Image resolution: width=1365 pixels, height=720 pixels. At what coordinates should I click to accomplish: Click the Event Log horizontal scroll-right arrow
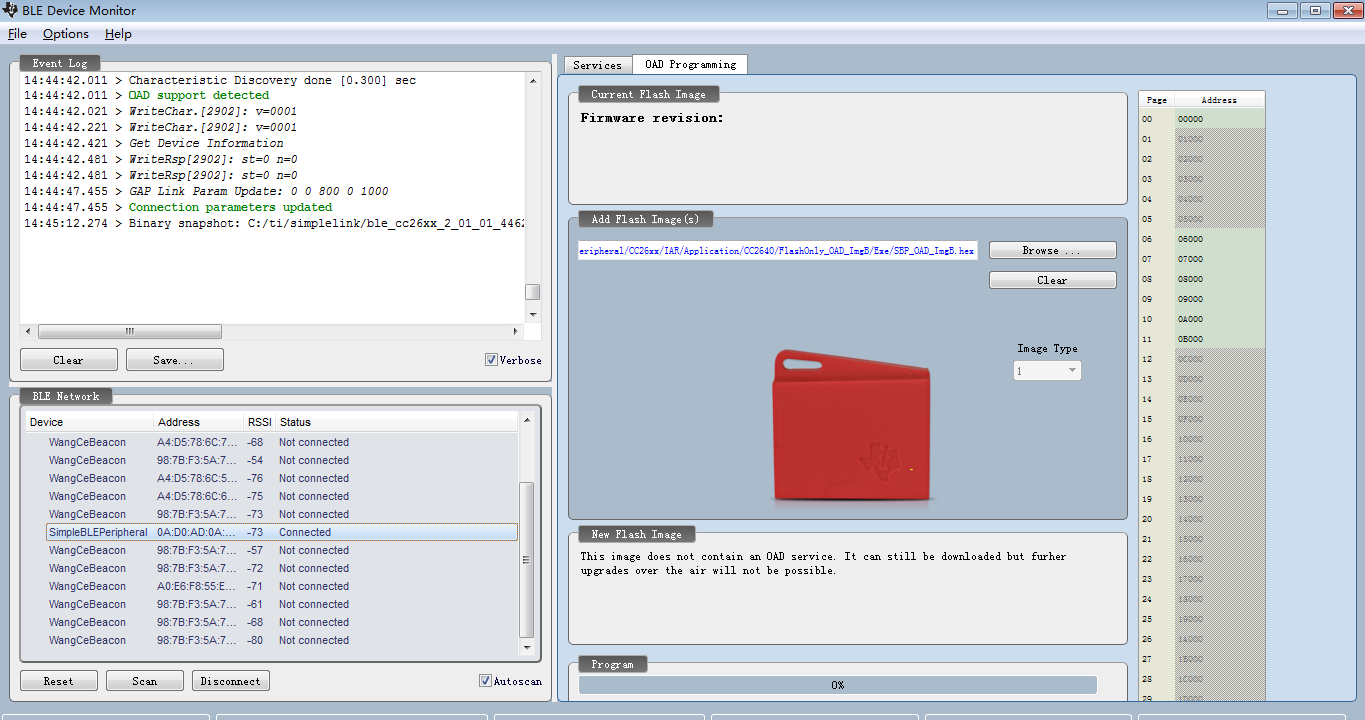coord(516,331)
